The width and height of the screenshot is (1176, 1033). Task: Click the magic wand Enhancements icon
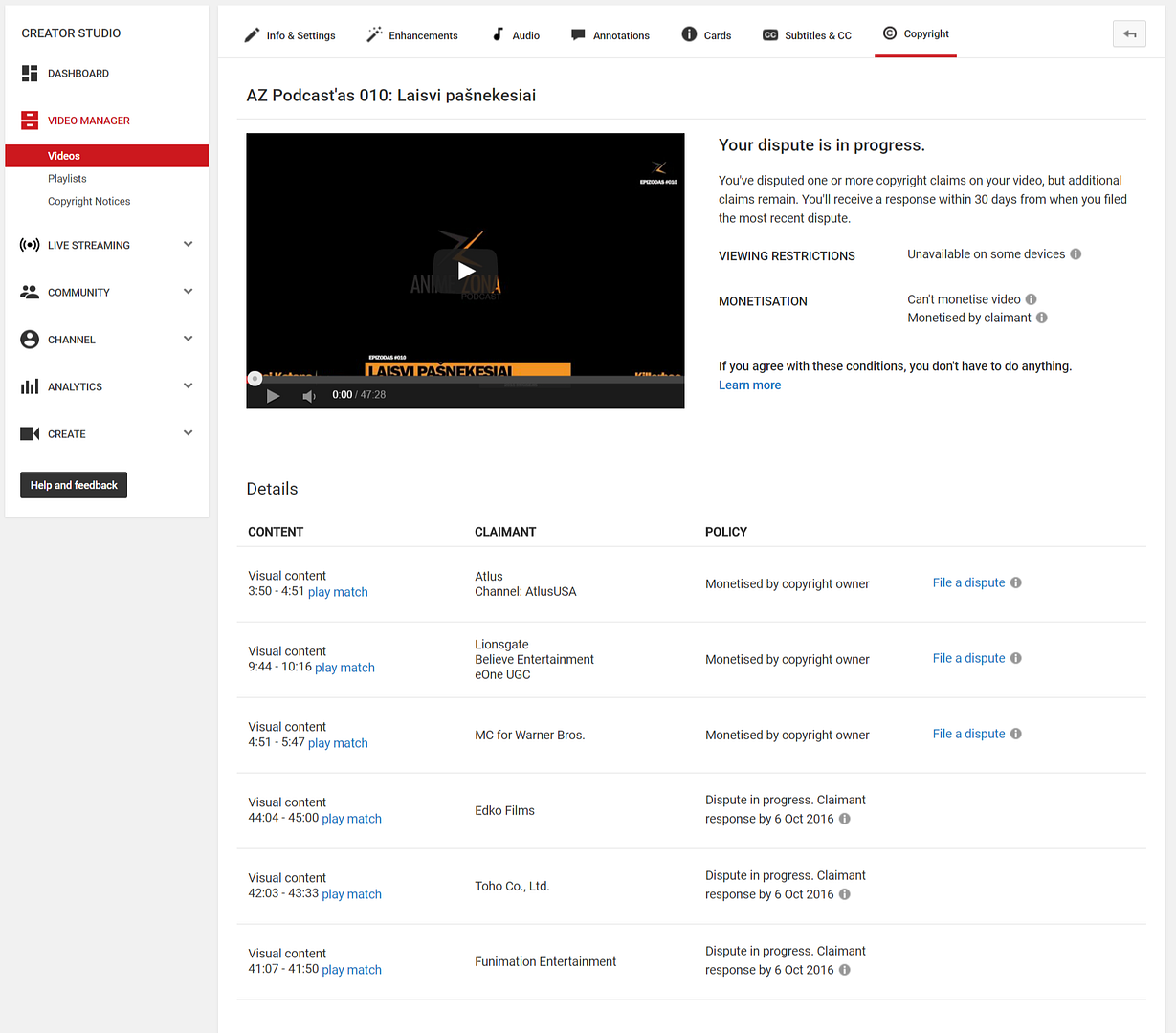click(x=374, y=34)
